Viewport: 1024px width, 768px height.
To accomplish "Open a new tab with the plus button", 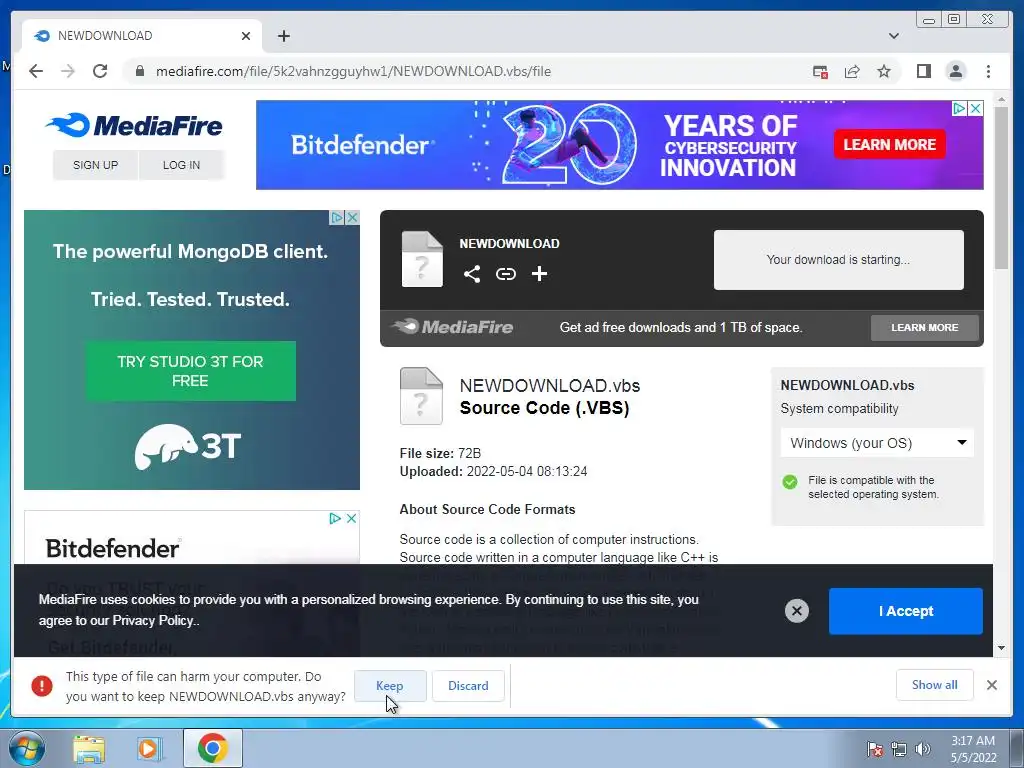I will coord(283,36).
